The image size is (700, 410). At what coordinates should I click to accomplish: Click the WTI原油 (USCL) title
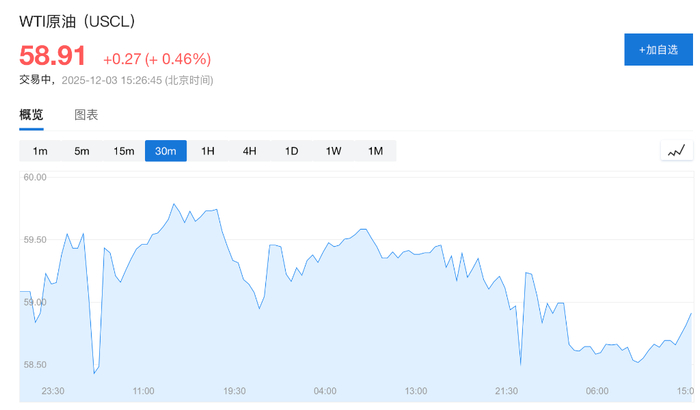click(x=77, y=21)
